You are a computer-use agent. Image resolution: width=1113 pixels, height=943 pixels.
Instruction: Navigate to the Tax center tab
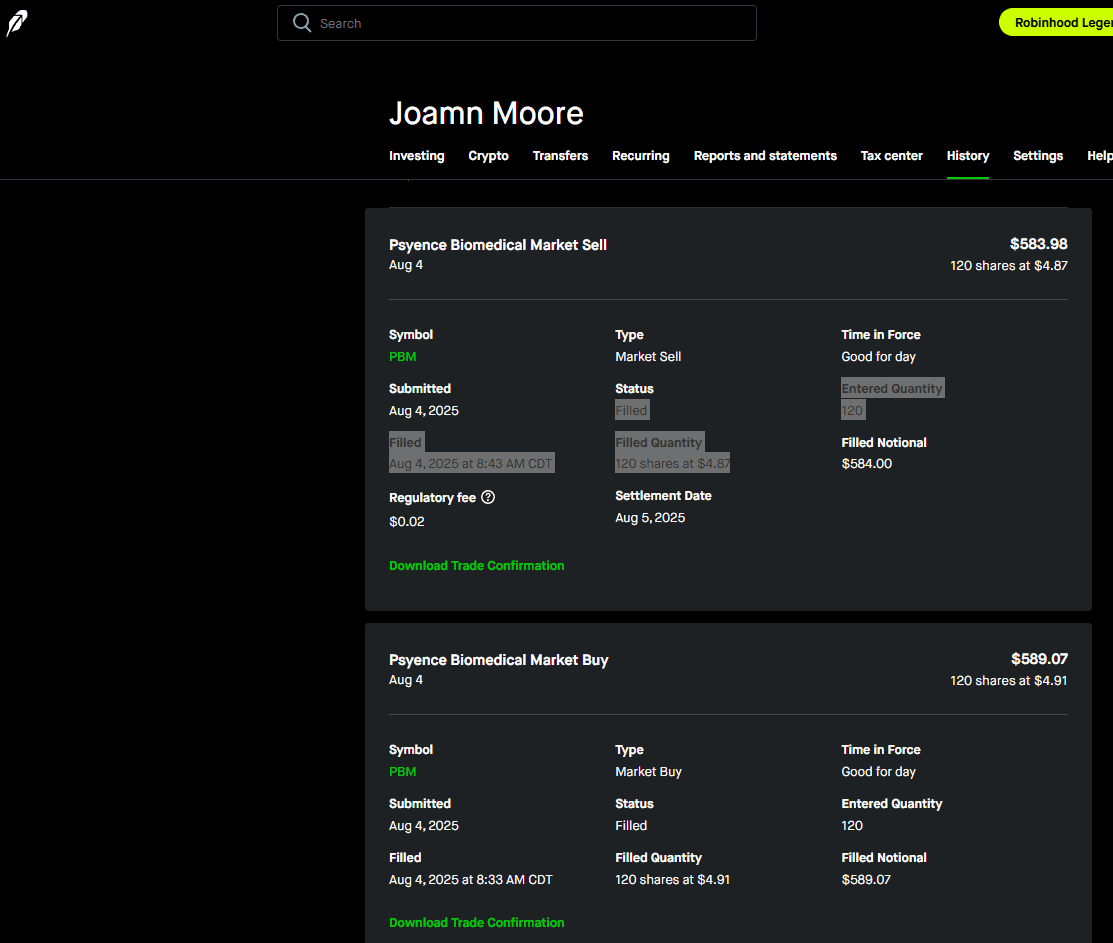[891, 156]
